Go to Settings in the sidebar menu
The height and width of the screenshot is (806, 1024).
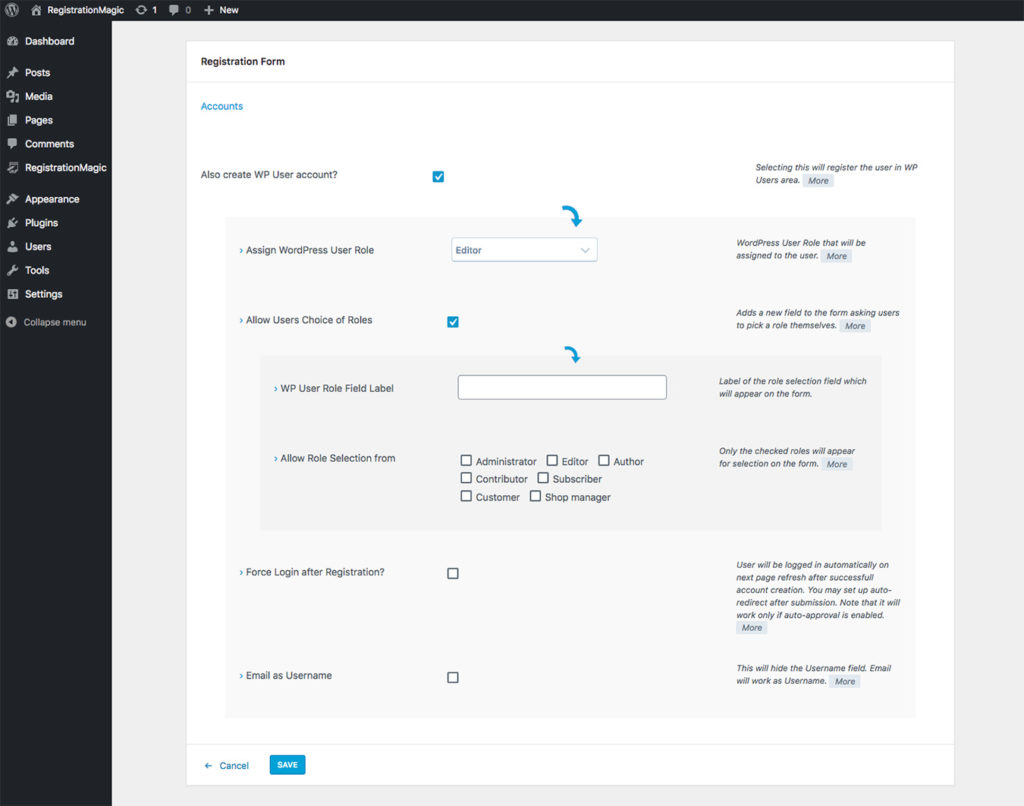[x=43, y=294]
